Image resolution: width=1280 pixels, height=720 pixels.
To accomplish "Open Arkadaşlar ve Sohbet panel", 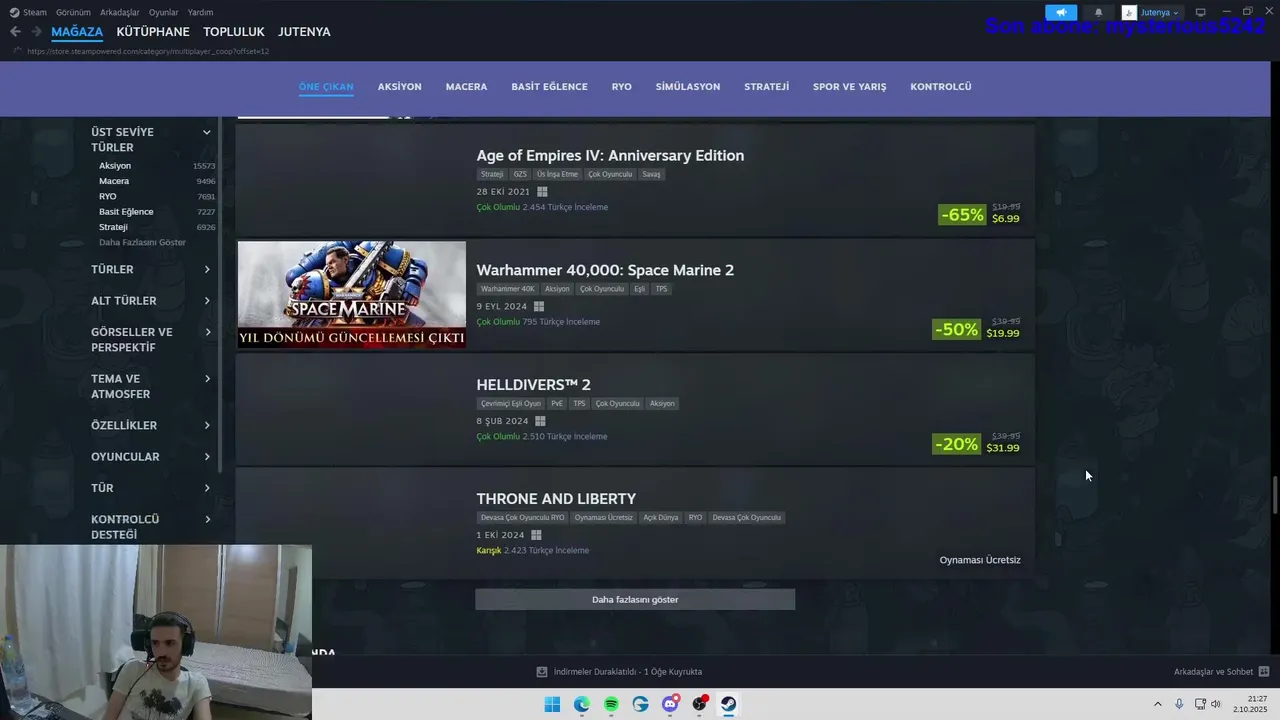I will click(x=1221, y=672).
